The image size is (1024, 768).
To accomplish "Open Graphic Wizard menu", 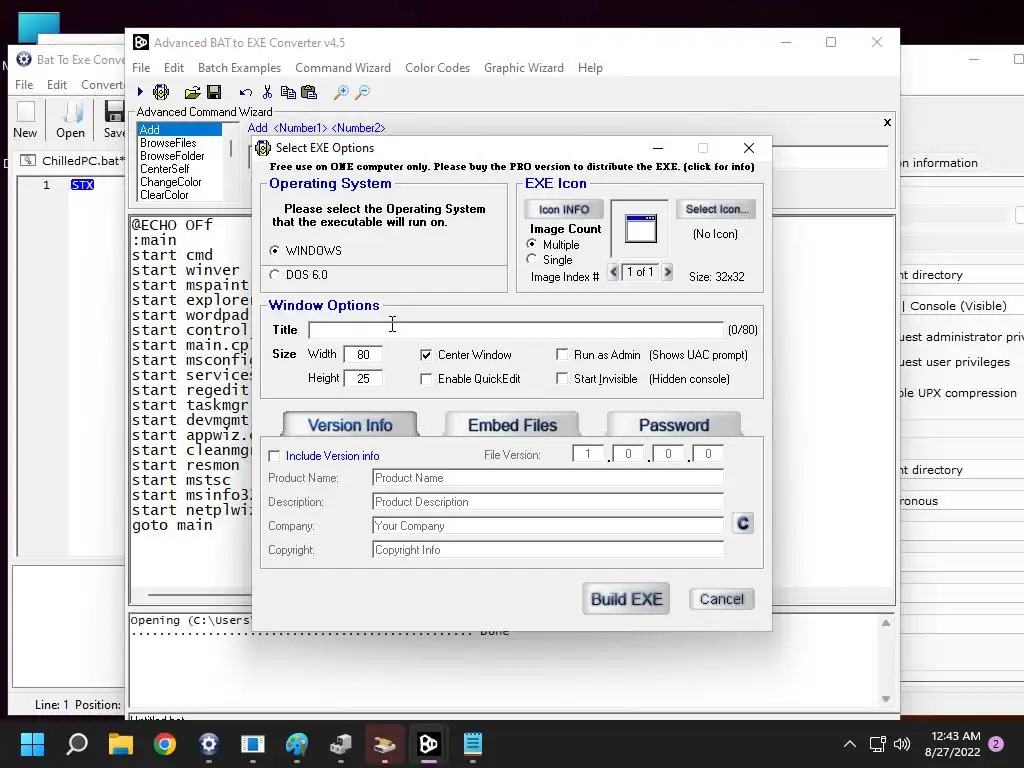I will tap(524, 68).
